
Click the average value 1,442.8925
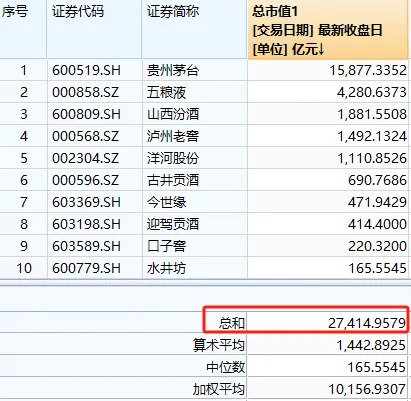click(371, 345)
